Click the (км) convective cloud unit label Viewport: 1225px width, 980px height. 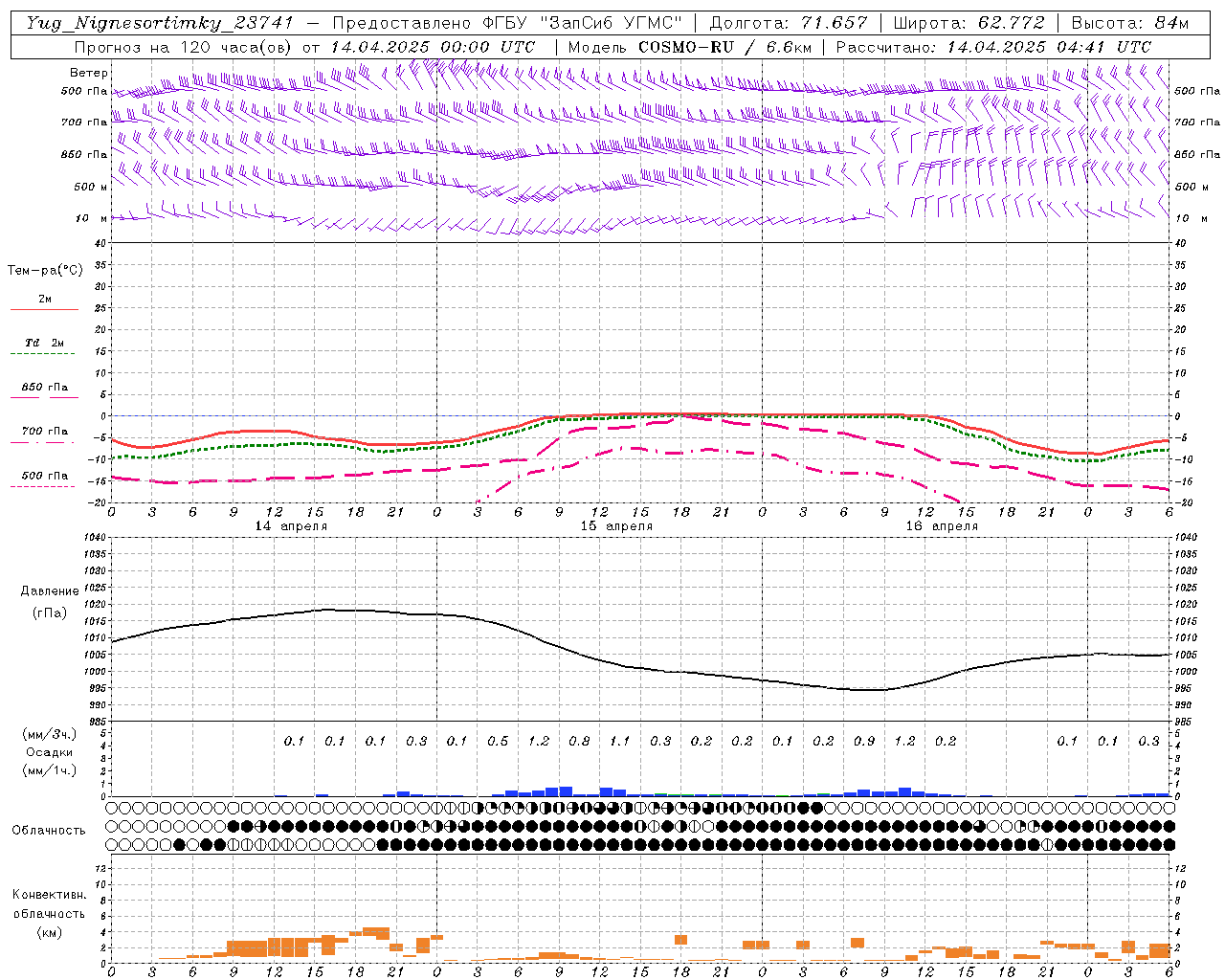pyautogui.click(x=49, y=932)
